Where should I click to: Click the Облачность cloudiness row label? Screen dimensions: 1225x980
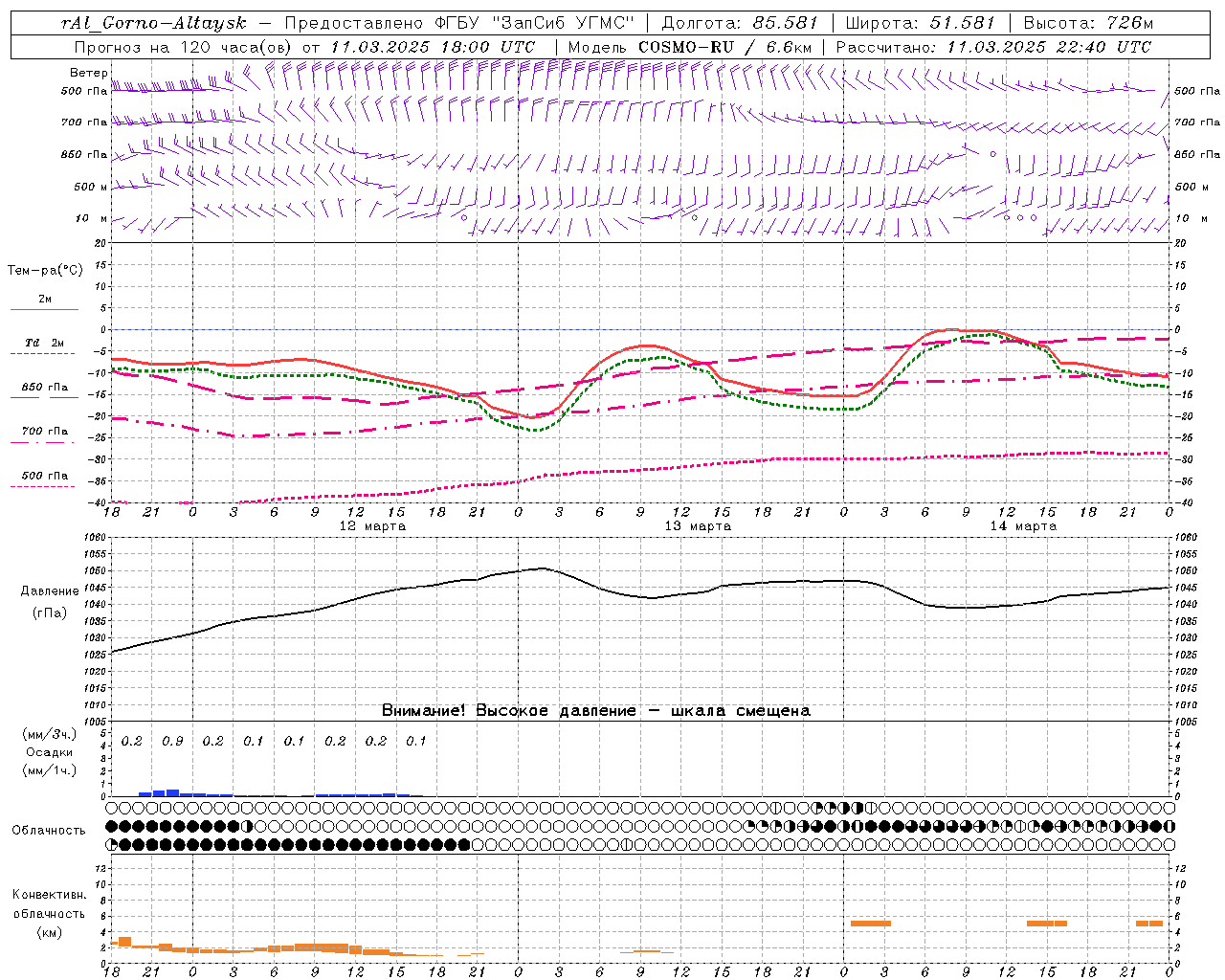click(x=49, y=831)
